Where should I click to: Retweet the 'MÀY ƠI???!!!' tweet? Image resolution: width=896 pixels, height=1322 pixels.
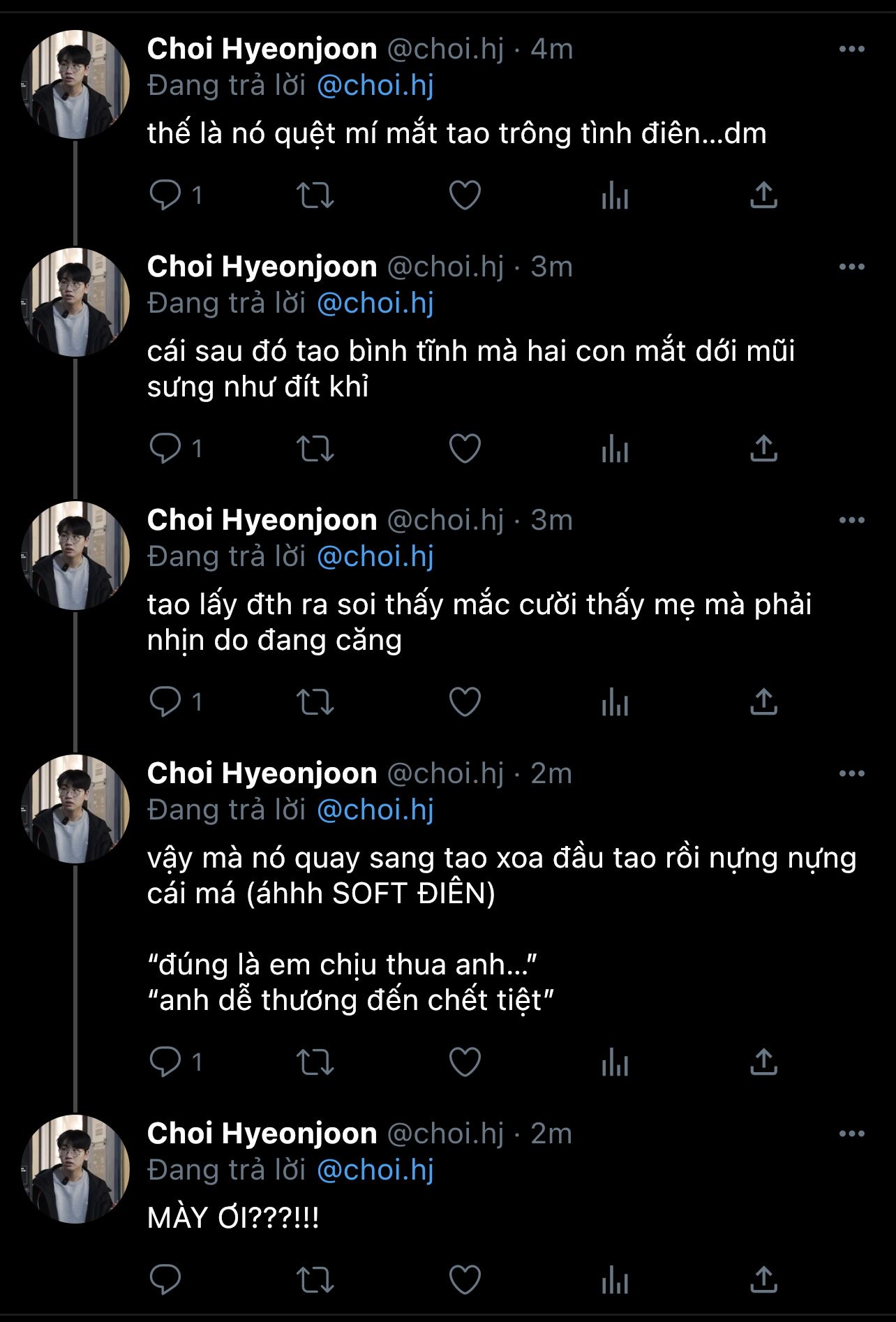pos(315,1280)
